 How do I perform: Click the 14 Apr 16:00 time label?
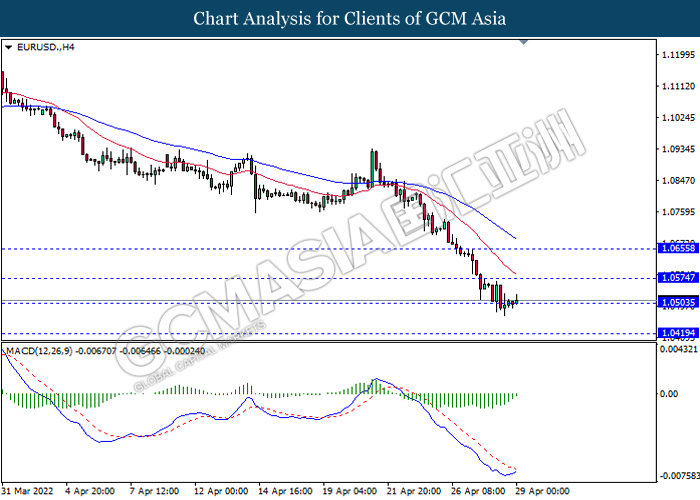pyautogui.click(x=285, y=491)
